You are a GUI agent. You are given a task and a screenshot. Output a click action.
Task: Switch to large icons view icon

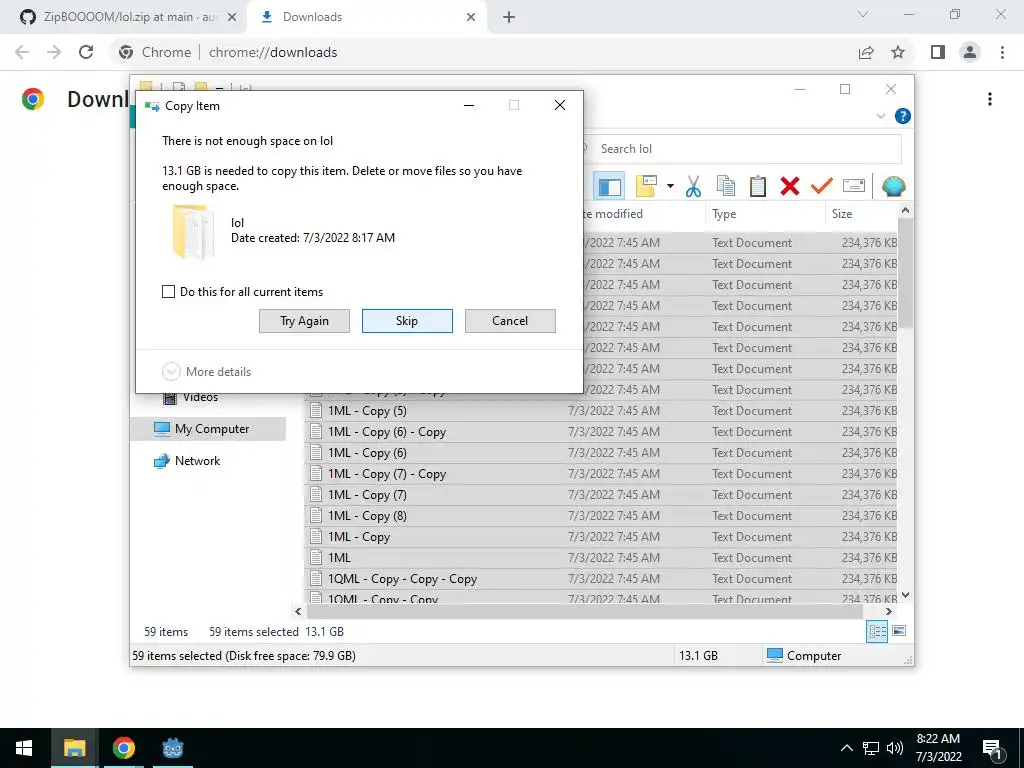(899, 631)
